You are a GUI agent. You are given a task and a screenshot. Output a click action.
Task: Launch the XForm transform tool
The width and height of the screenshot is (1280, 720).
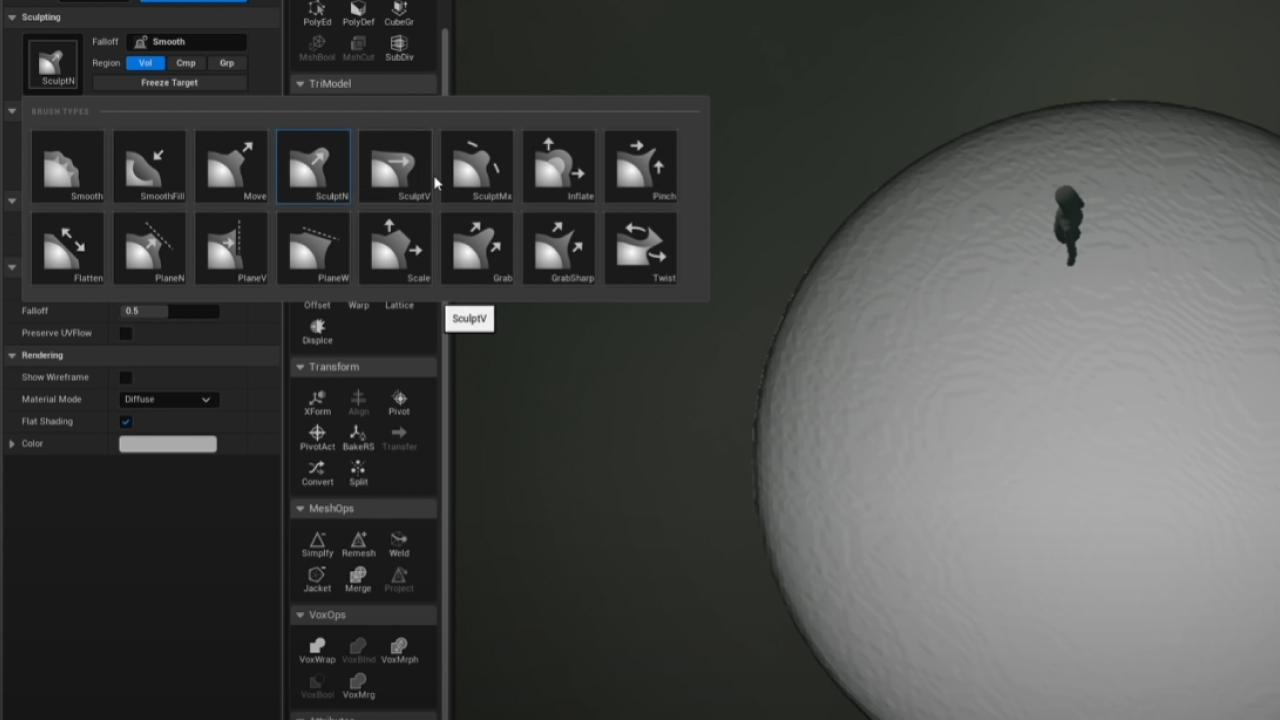pos(317,403)
